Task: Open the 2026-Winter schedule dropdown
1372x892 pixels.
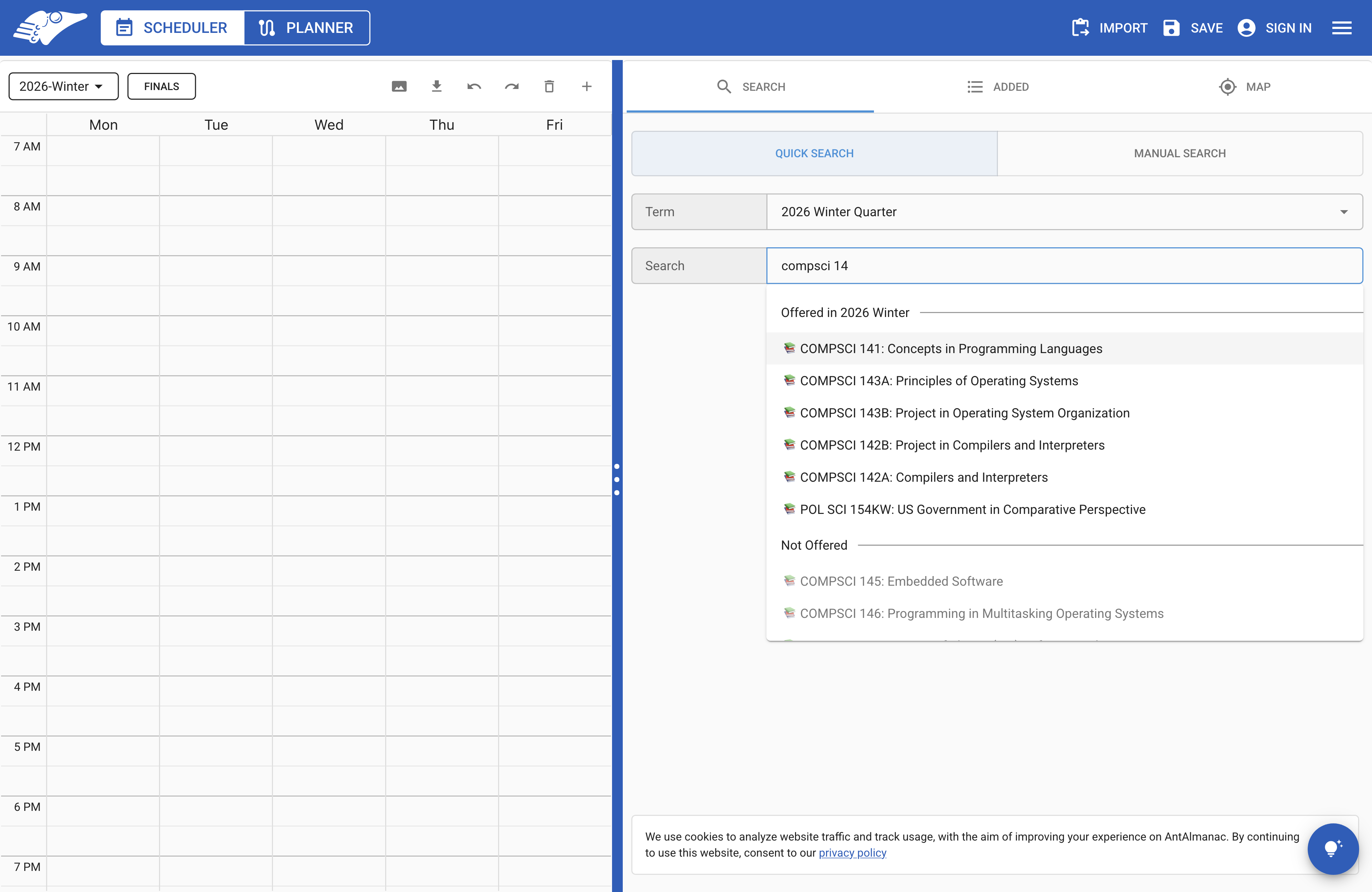Action: tap(63, 86)
